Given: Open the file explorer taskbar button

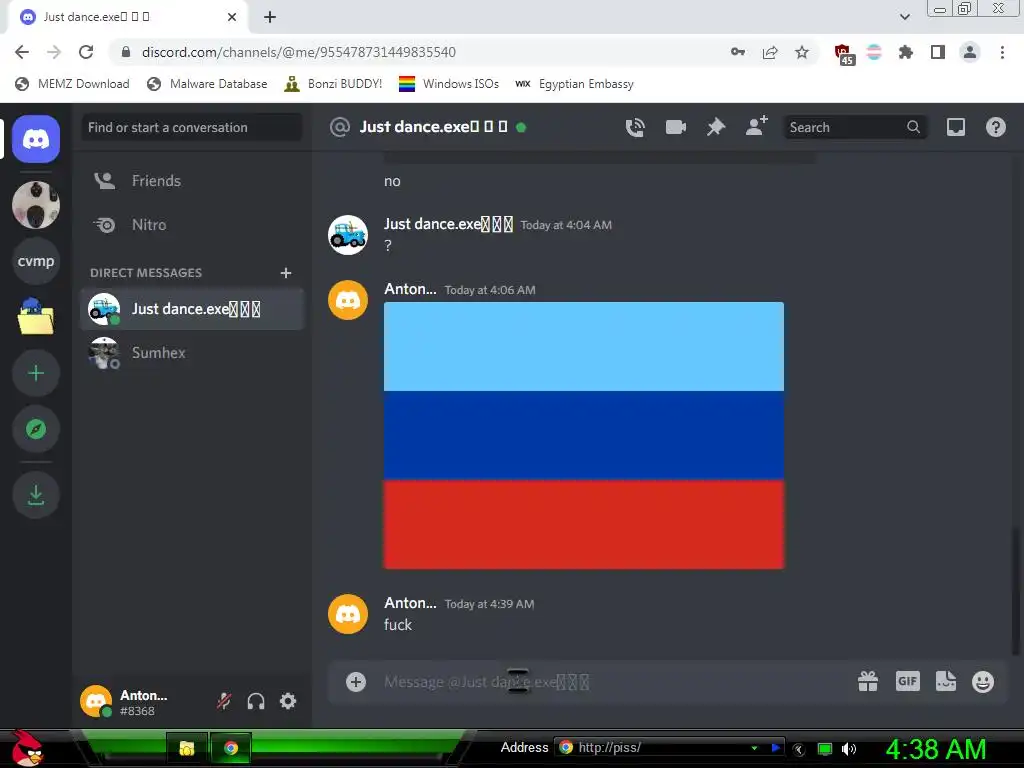Looking at the screenshot, I should click(x=187, y=748).
